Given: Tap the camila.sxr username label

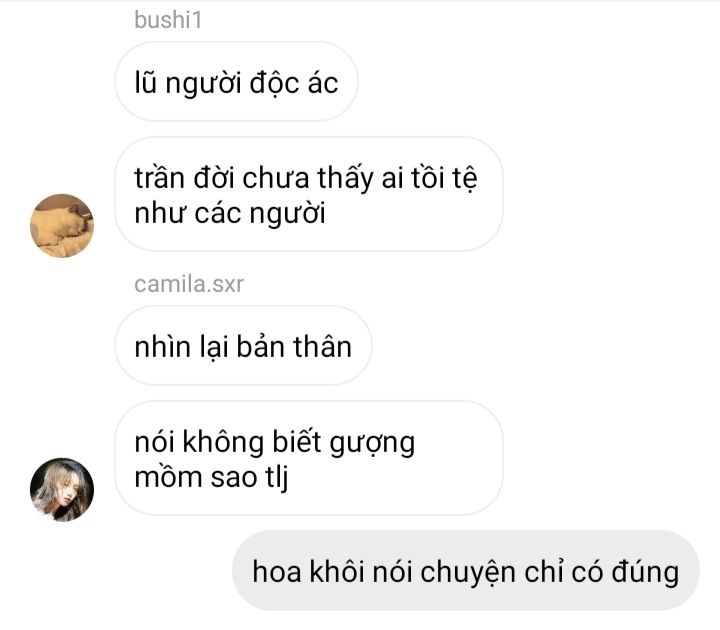Looking at the screenshot, I should (189, 284).
